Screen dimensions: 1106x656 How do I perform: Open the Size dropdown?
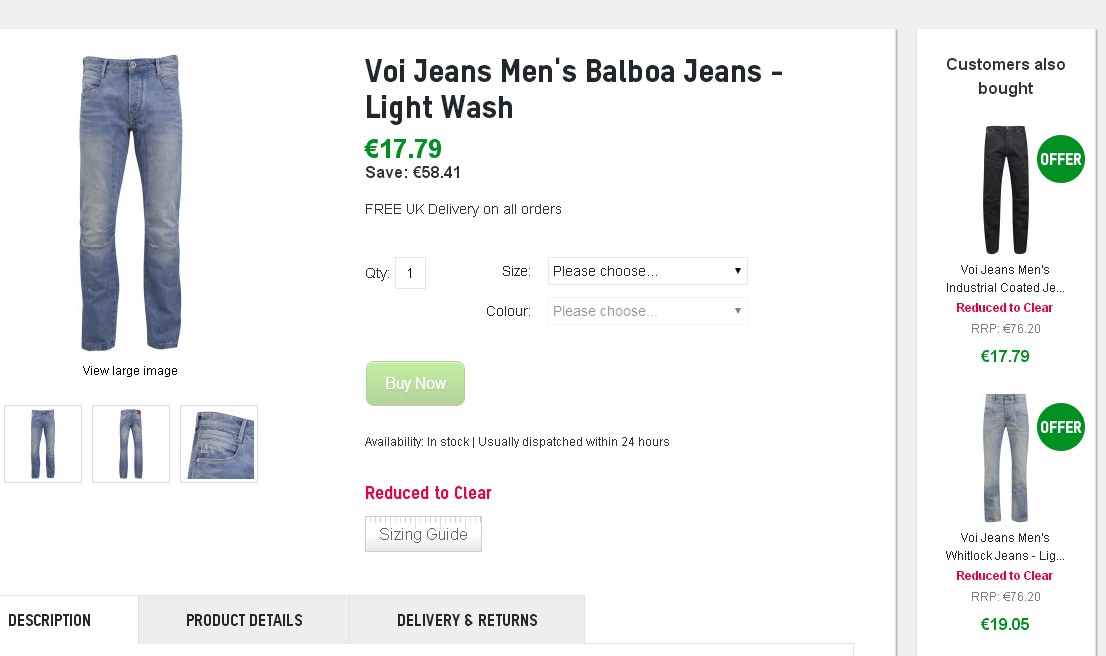(x=647, y=271)
